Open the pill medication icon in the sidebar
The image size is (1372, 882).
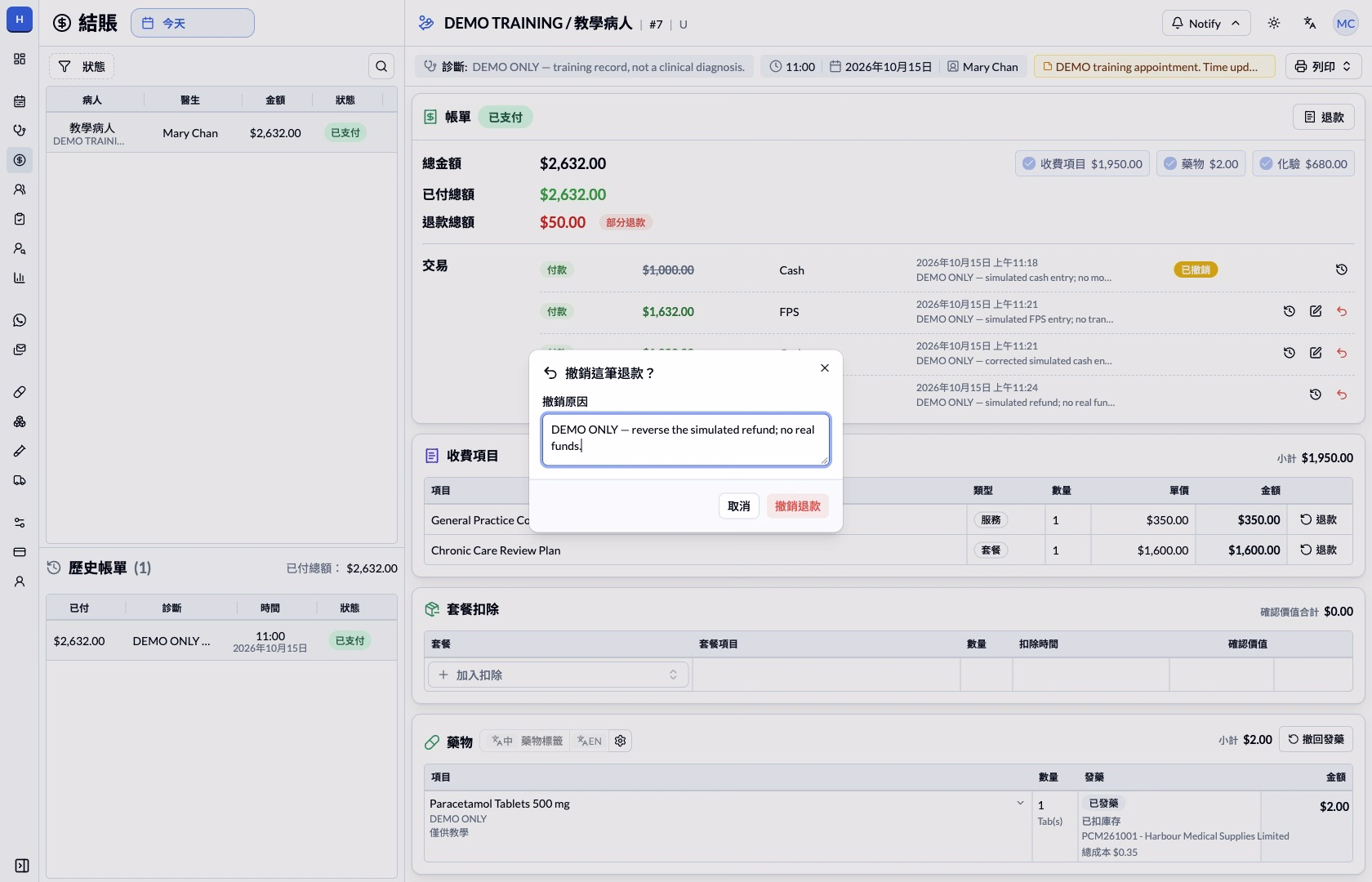click(x=20, y=392)
